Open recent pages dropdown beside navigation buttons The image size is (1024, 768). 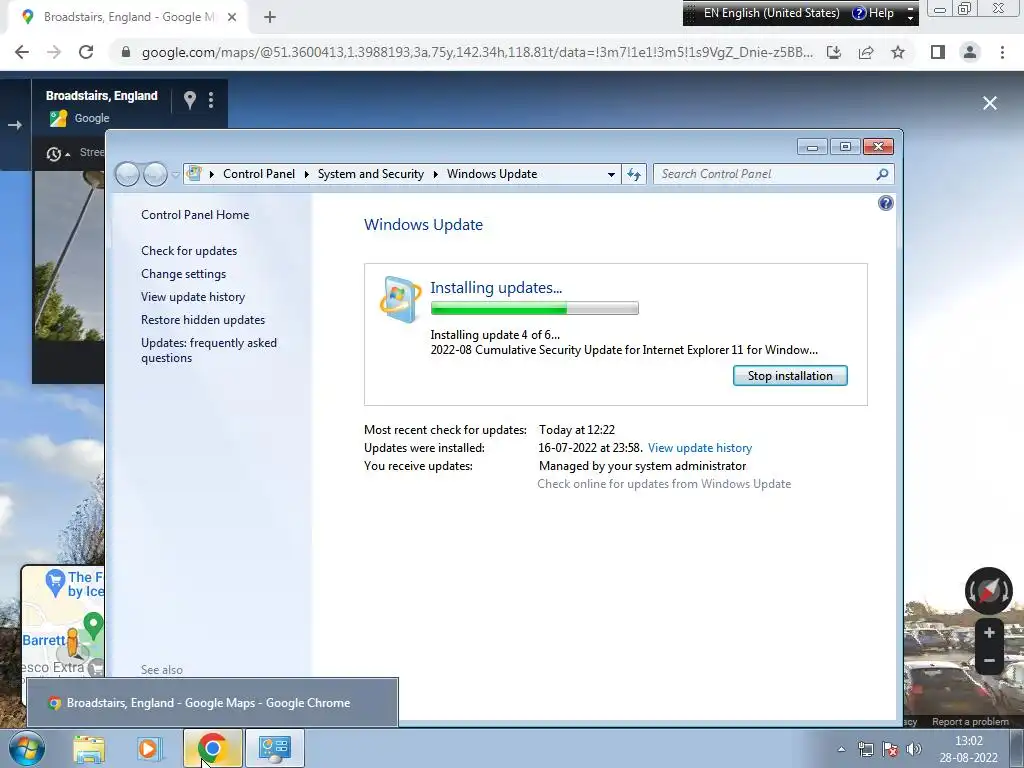coord(175,174)
